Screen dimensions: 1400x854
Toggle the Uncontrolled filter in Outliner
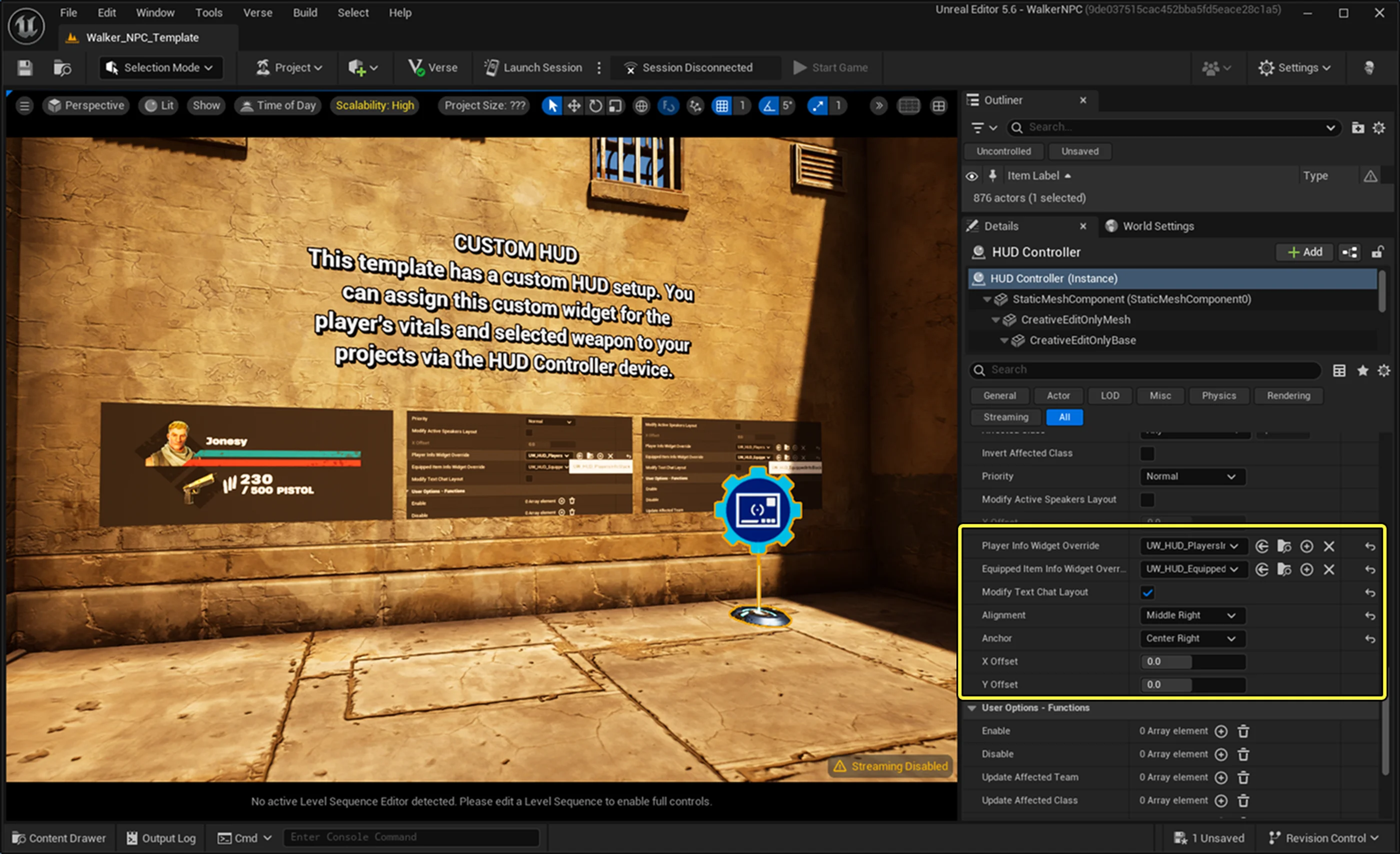(1003, 151)
